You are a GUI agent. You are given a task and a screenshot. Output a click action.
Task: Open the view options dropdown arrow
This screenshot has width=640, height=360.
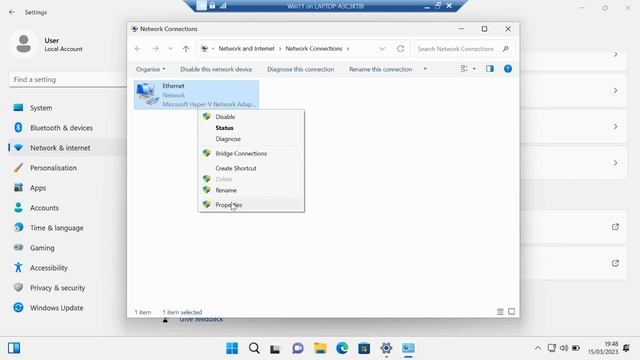(x=474, y=69)
